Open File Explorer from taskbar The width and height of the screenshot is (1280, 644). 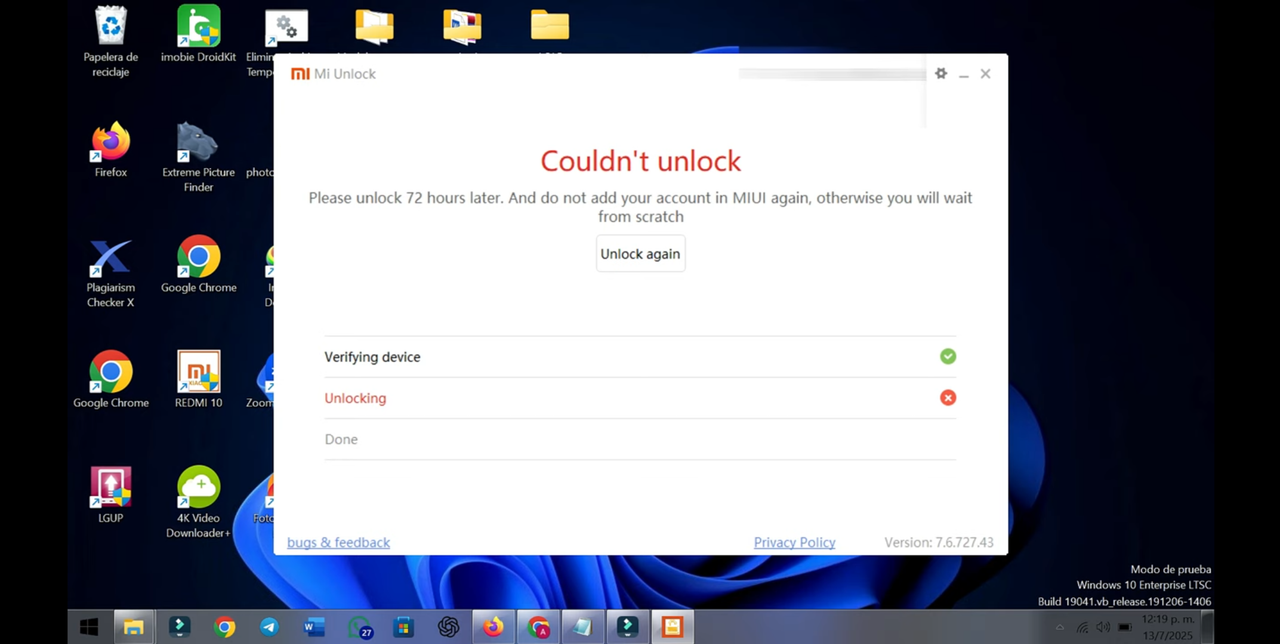[134, 627]
